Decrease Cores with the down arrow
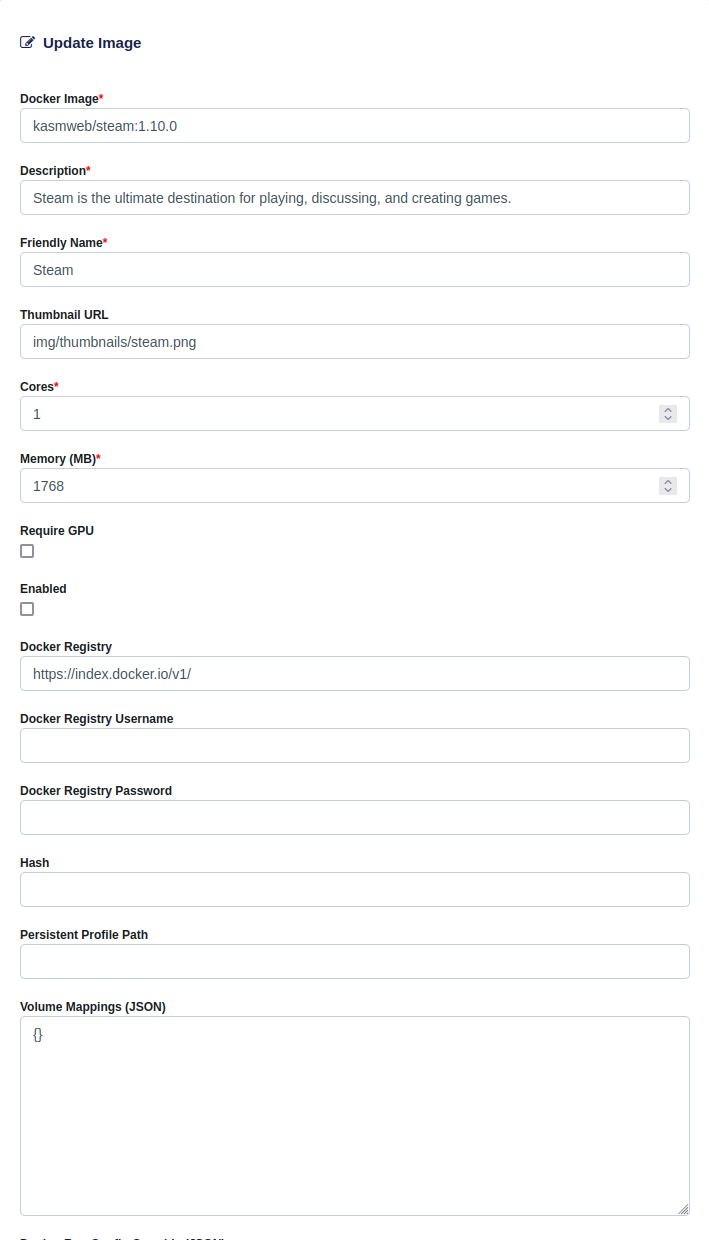709x1240 pixels. pos(668,418)
